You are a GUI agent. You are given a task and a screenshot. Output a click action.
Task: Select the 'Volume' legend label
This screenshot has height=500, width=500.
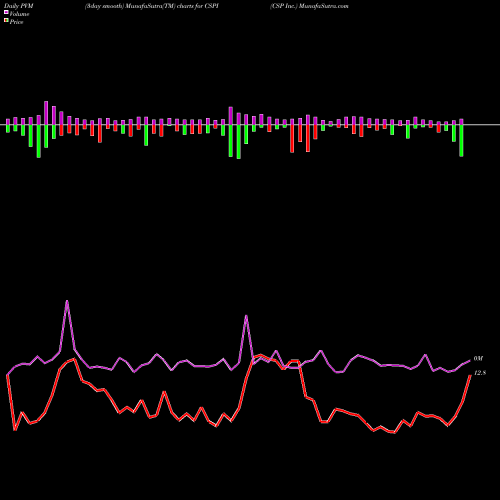19,14
